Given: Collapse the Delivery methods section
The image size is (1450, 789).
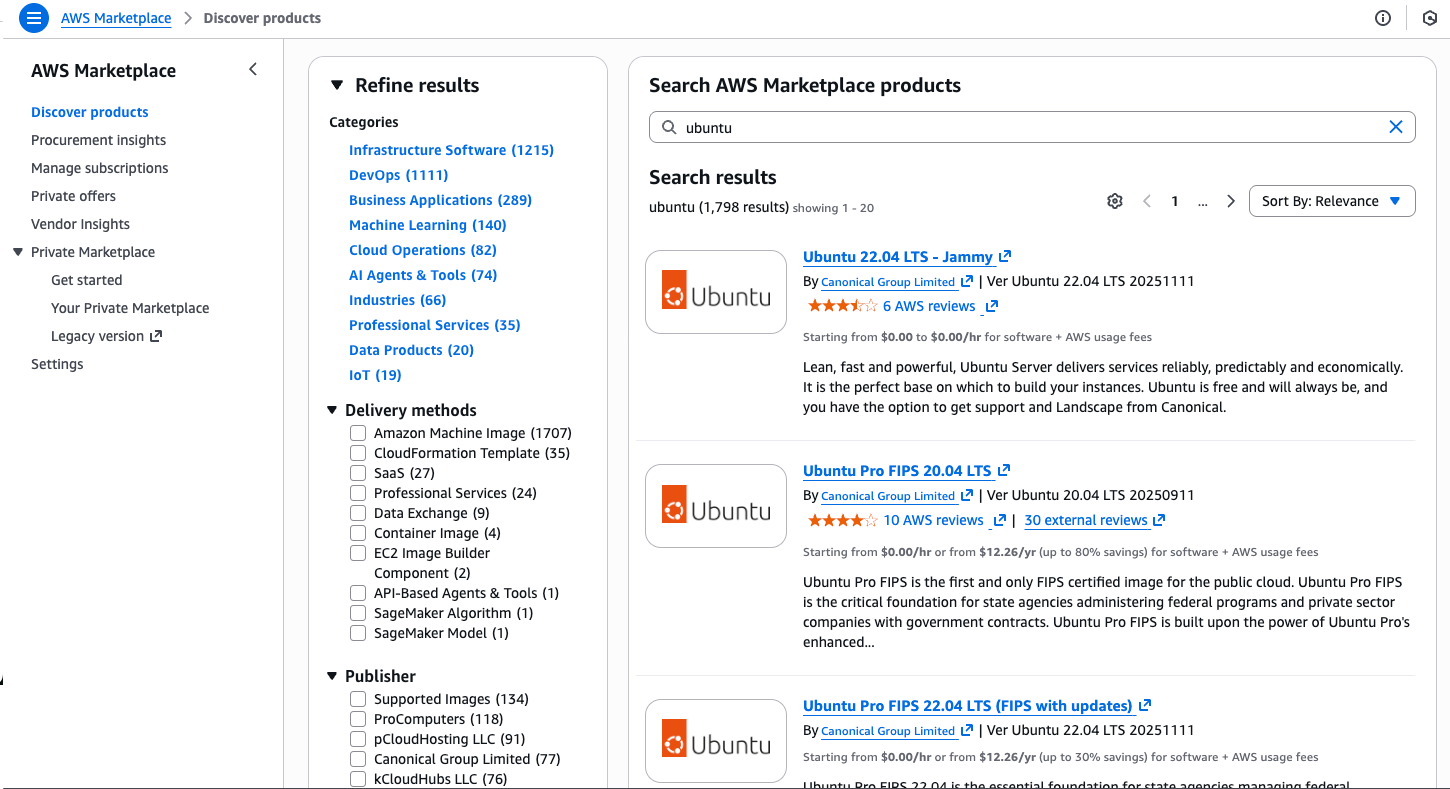Looking at the screenshot, I should (x=332, y=409).
